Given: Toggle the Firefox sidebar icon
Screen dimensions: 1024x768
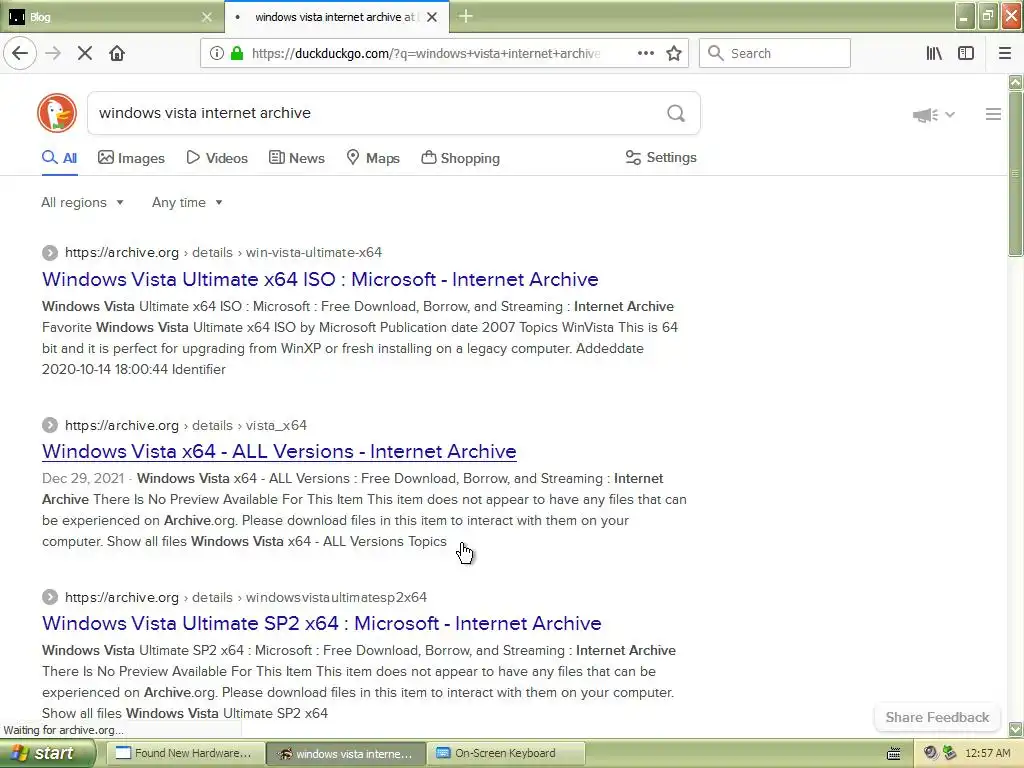Looking at the screenshot, I should click(966, 54).
